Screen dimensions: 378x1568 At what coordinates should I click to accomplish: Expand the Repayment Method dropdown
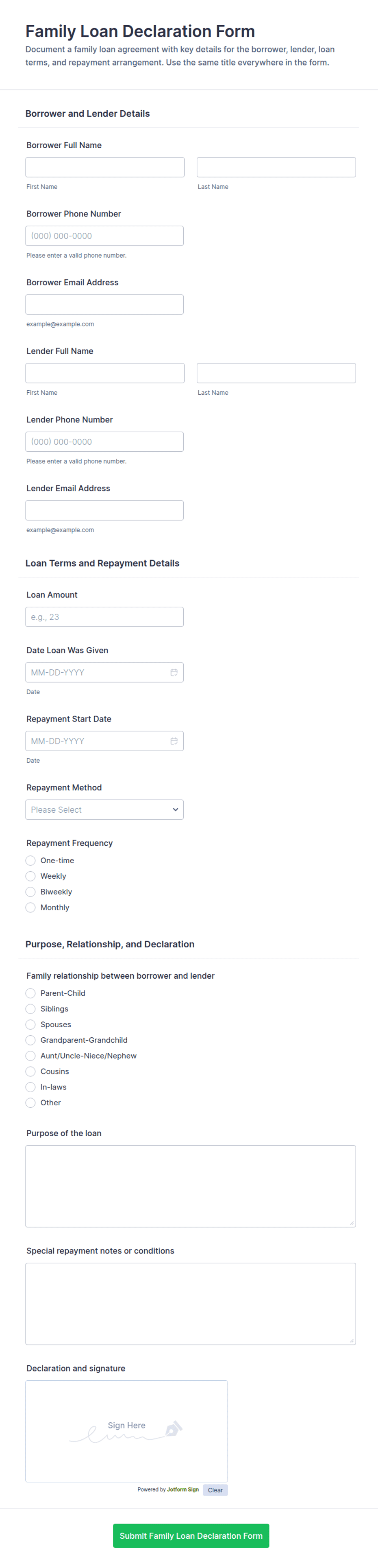pyautogui.click(x=104, y=809)
